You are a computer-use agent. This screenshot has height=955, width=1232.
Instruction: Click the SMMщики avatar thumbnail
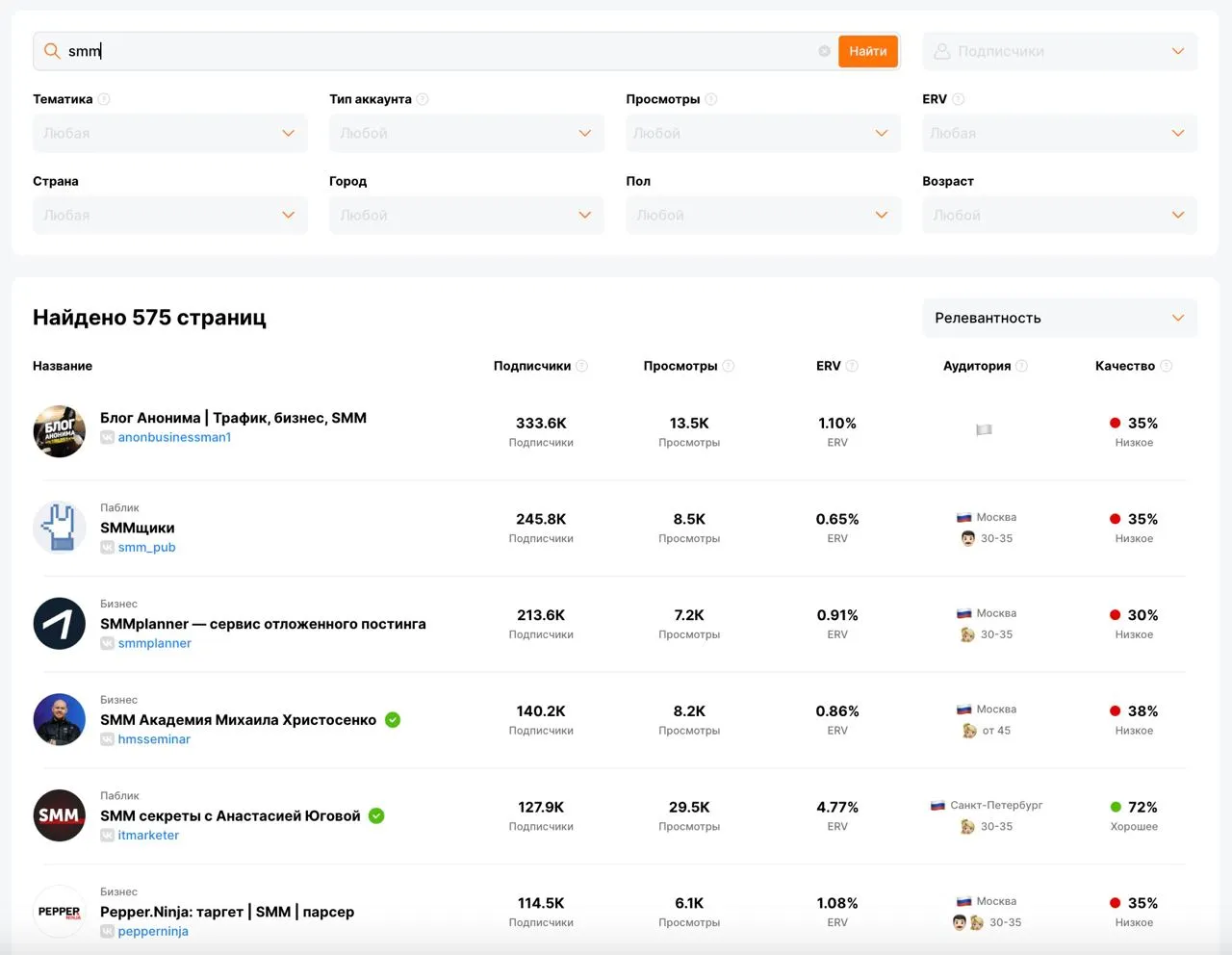point(60,528)
